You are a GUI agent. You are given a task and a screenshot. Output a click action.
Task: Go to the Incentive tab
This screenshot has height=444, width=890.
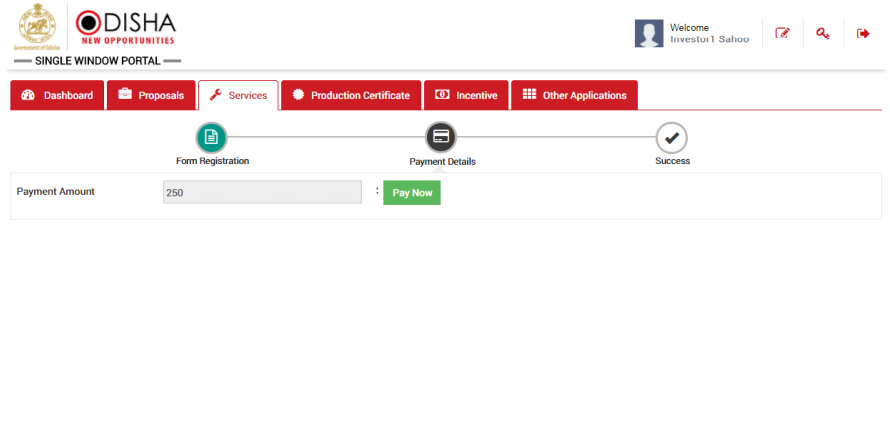coord(466,95)
